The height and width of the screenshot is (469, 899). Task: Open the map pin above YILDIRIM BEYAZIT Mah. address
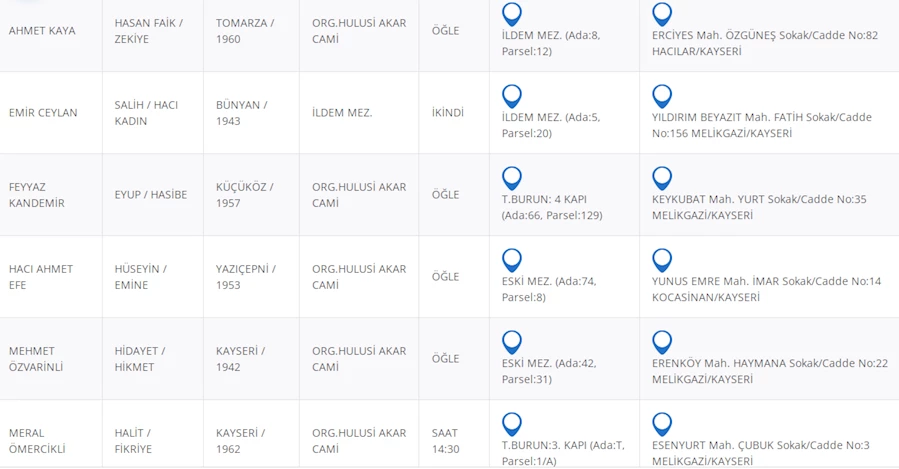pos(662,97)
